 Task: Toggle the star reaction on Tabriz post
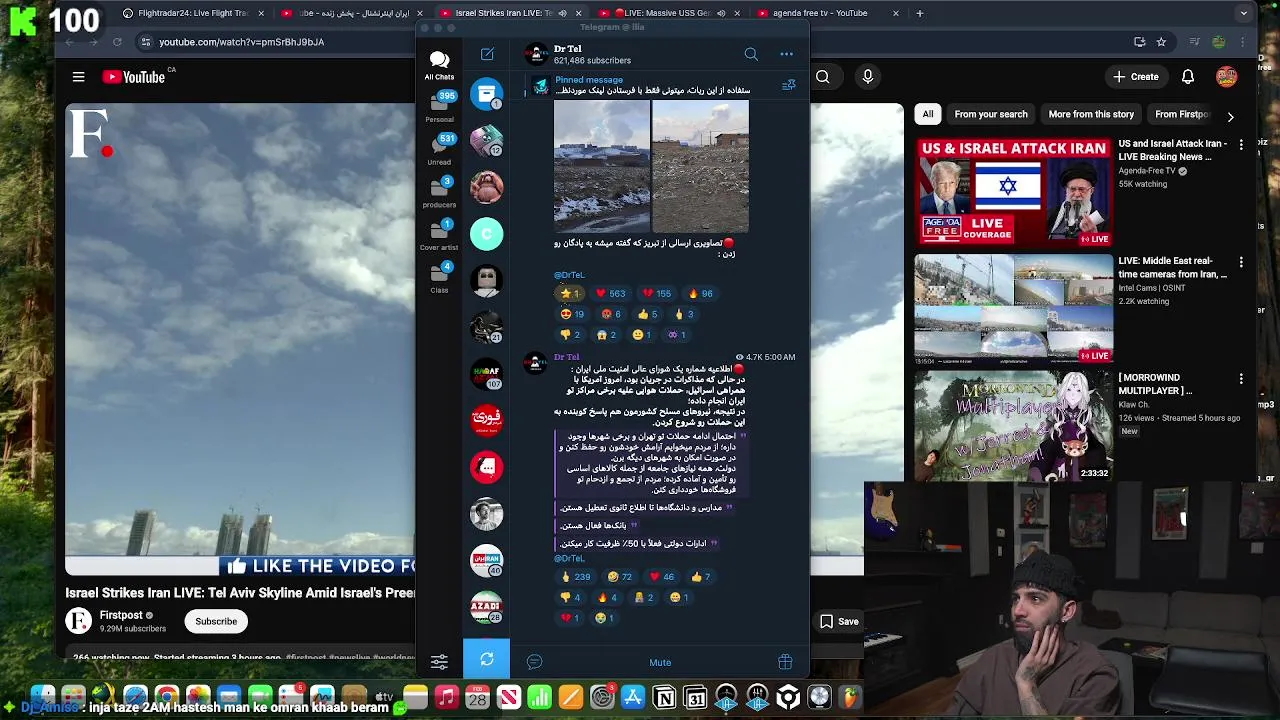tap(570, 293)
